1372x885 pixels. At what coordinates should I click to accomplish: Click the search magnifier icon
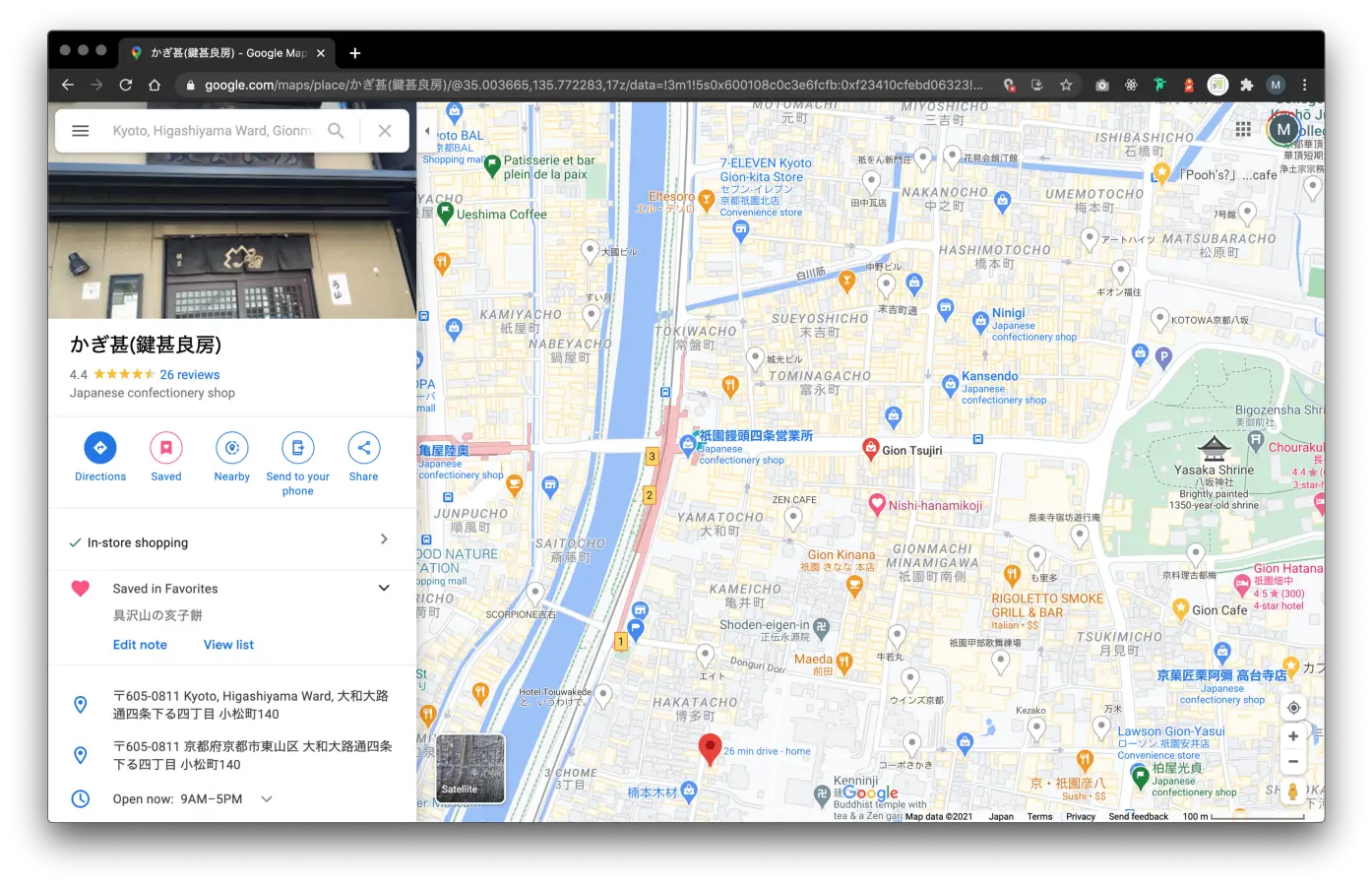tap(336, 131)
